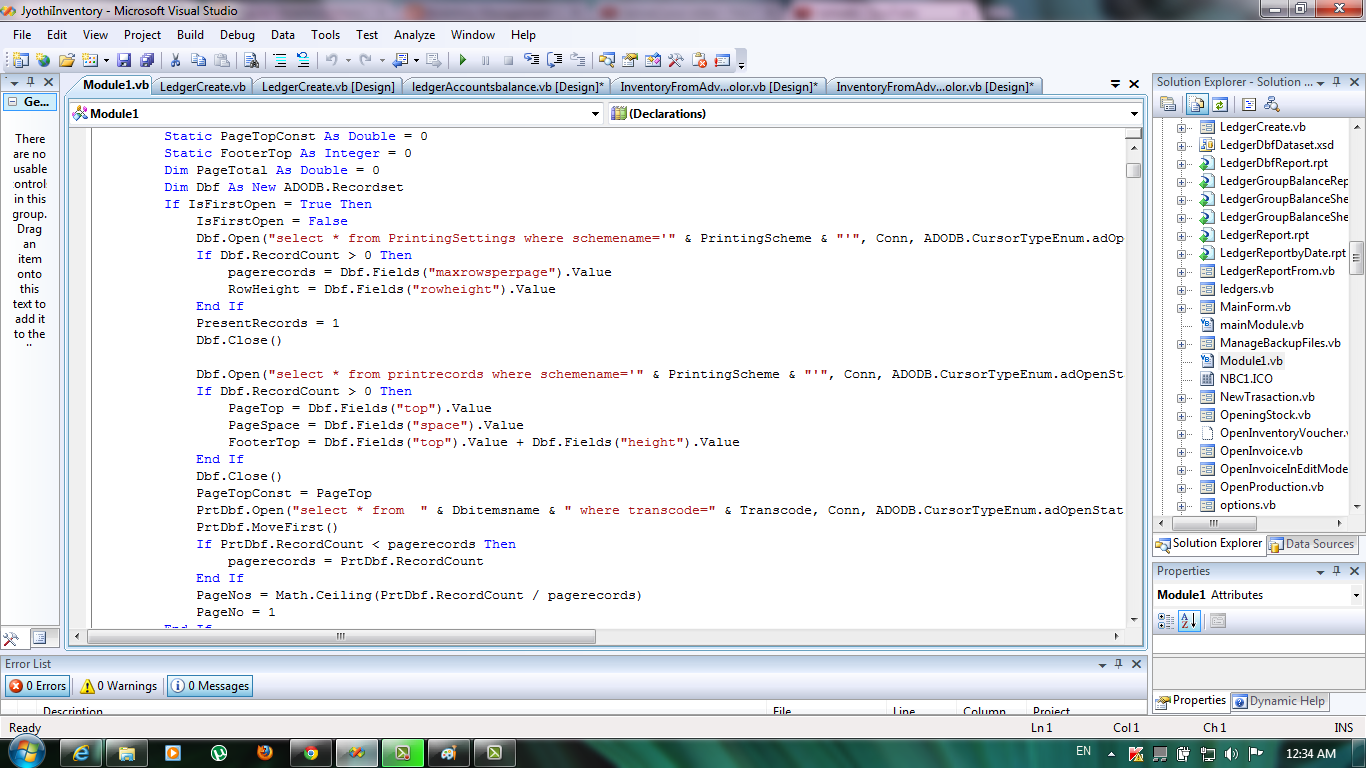Select the Cut icon on the toolbar
The image size is (1366, 768).
point(178,60)
